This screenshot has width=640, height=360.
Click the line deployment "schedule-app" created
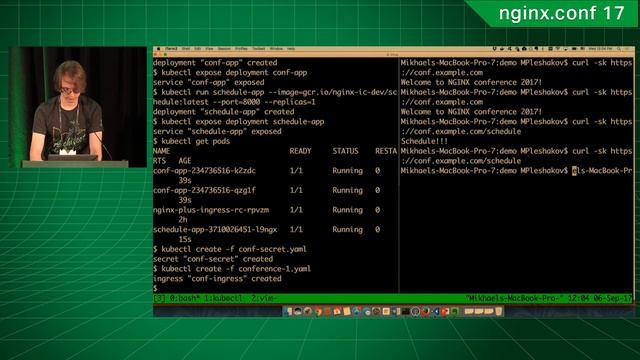224,111
